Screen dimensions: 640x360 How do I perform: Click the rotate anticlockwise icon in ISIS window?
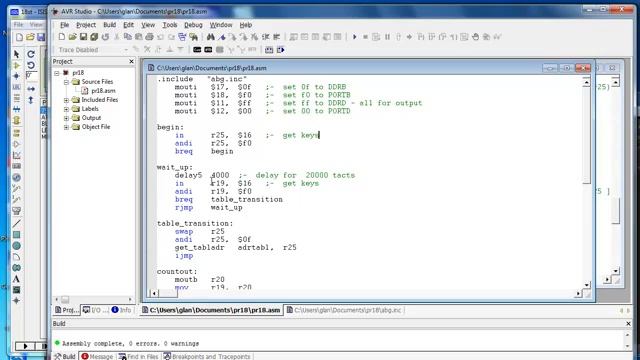click(x=31, y=65)
